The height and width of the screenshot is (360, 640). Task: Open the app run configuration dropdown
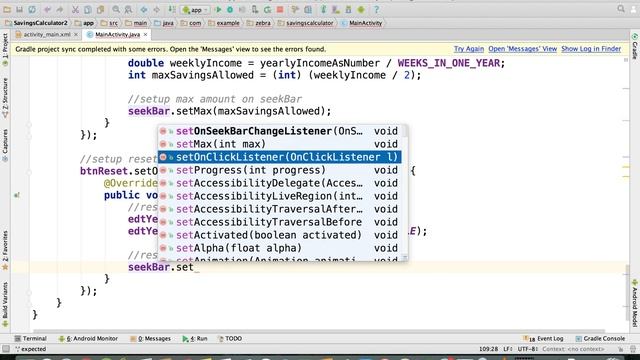[x=196, y=9]
